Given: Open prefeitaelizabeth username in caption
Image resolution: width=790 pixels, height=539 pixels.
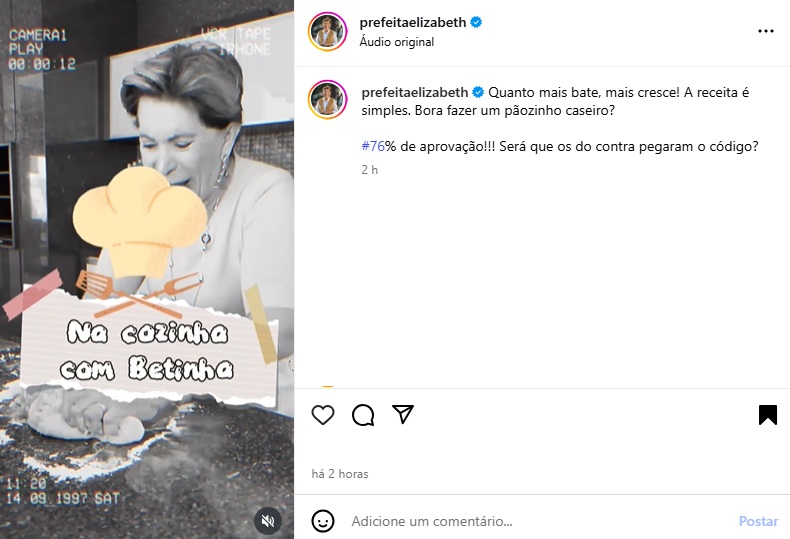Looking at the screenshot, I should [x=415, y=93].
